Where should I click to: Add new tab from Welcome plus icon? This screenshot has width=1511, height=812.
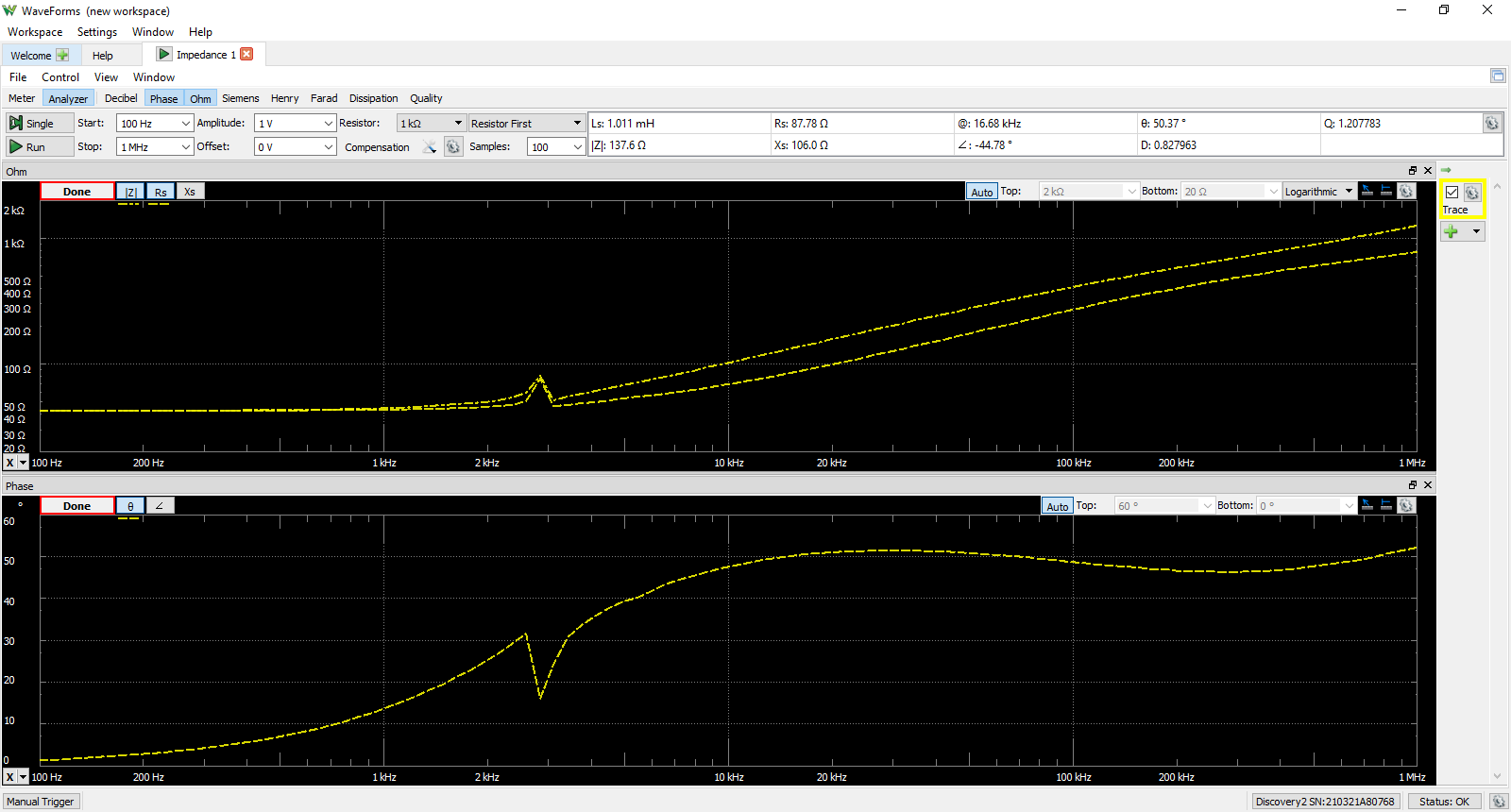tap(62, 56)
